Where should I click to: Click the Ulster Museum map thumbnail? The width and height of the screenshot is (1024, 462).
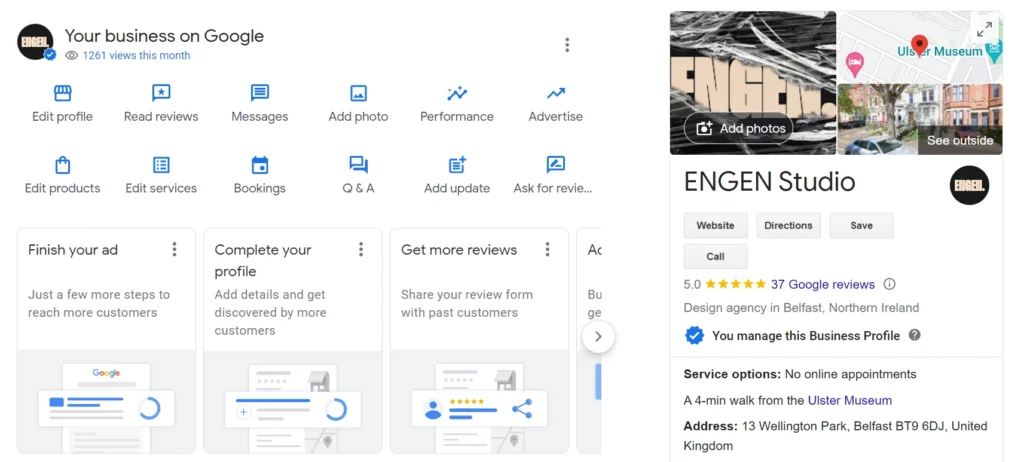tap(920, 47)
